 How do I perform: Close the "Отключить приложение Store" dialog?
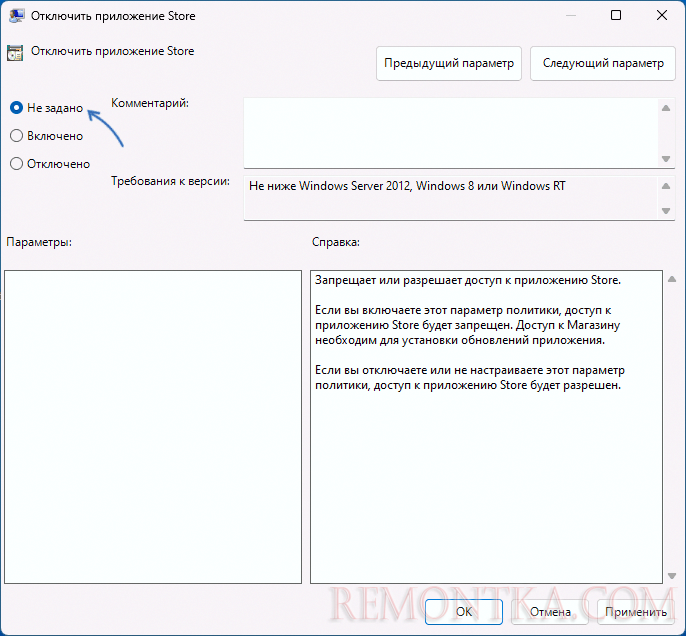click(662, 15)
